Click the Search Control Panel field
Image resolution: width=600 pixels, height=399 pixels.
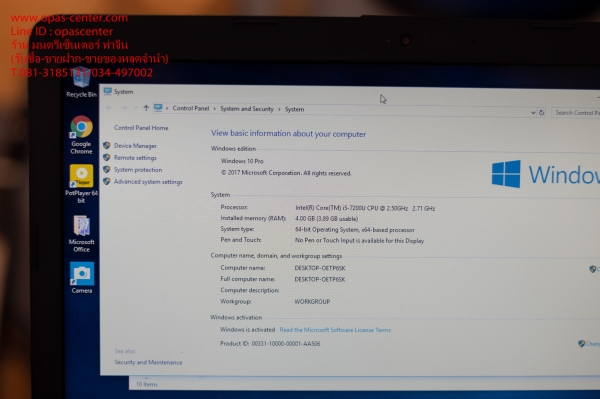[x=576, y=113]
